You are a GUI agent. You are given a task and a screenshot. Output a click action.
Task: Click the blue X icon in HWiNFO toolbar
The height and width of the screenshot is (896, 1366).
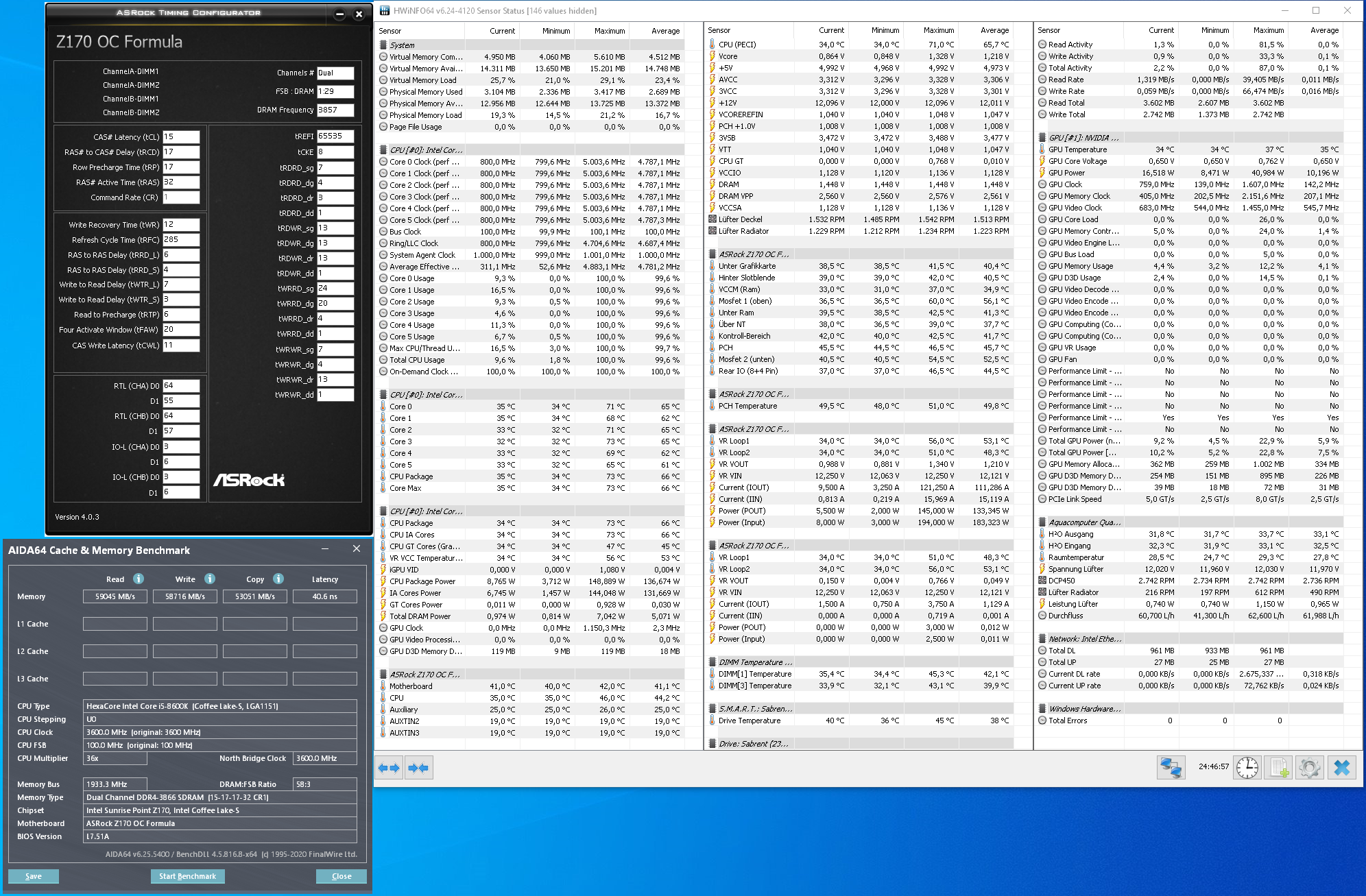click(1342, 768)
